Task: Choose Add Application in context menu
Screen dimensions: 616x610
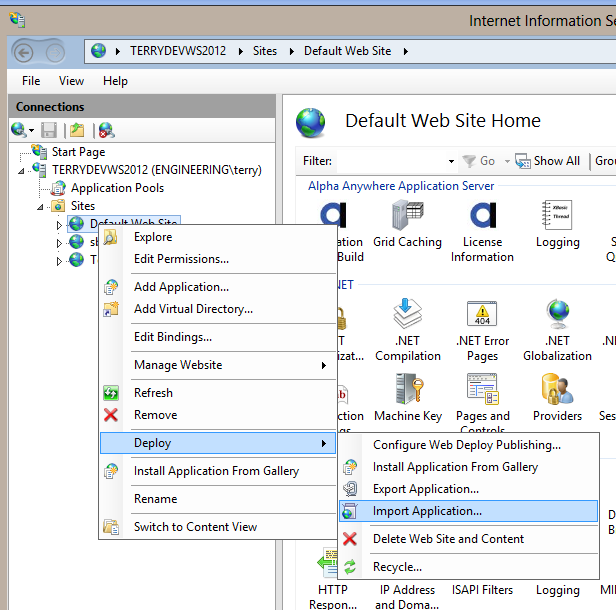Action: tap(218, 287)
